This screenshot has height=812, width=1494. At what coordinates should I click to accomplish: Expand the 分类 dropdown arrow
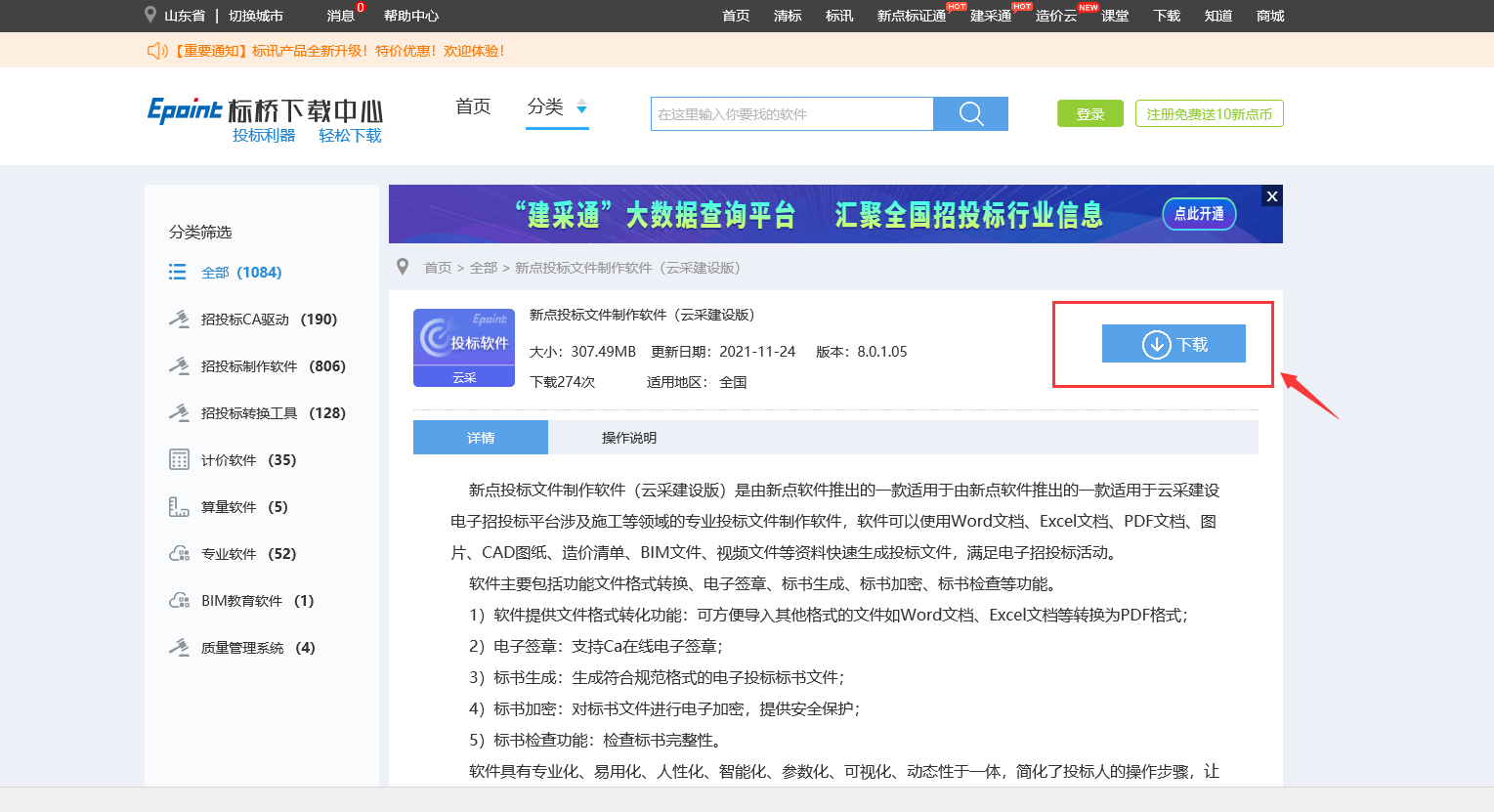click(x=581, y=107)
